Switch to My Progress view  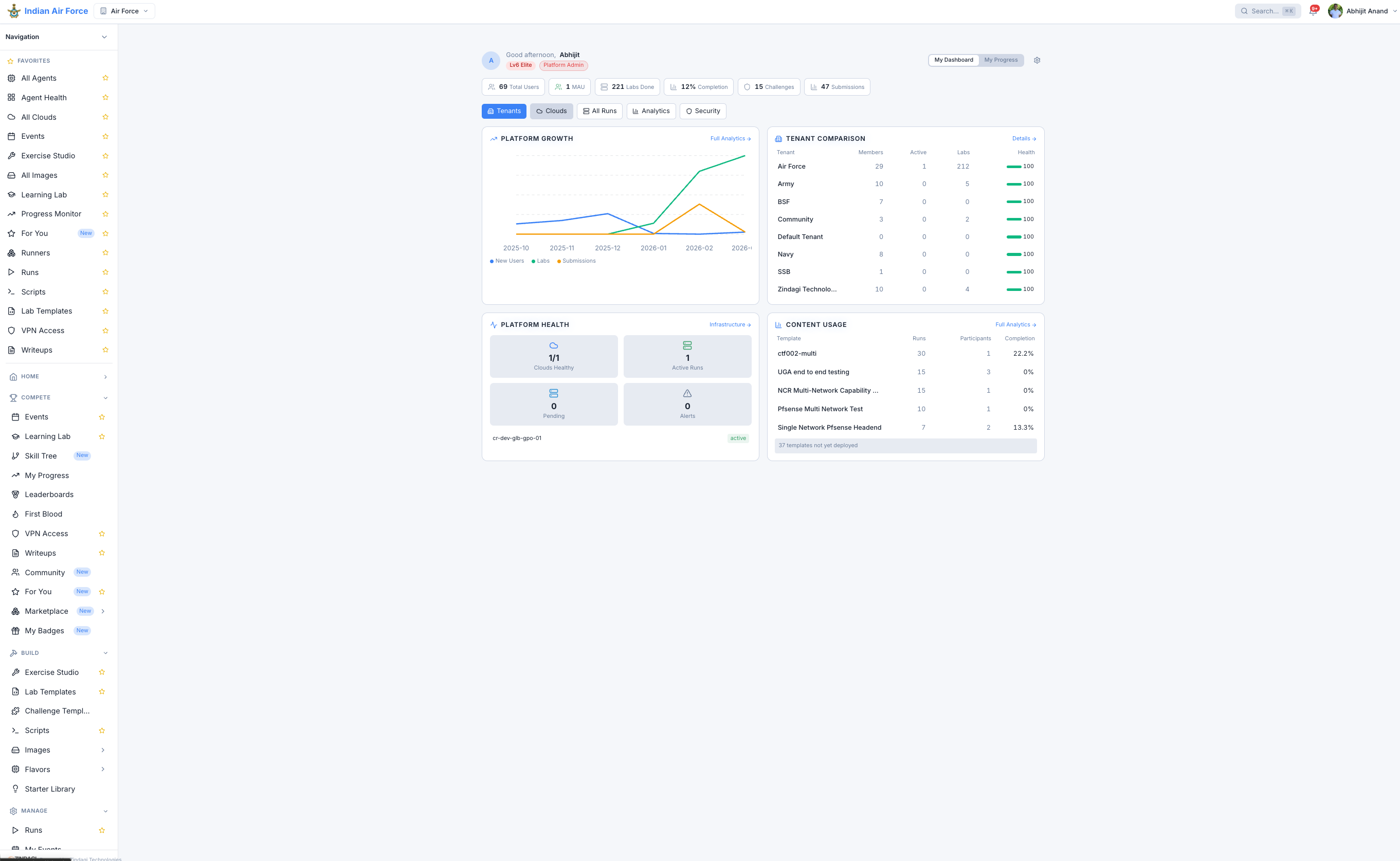click(x=1002, y=60)
